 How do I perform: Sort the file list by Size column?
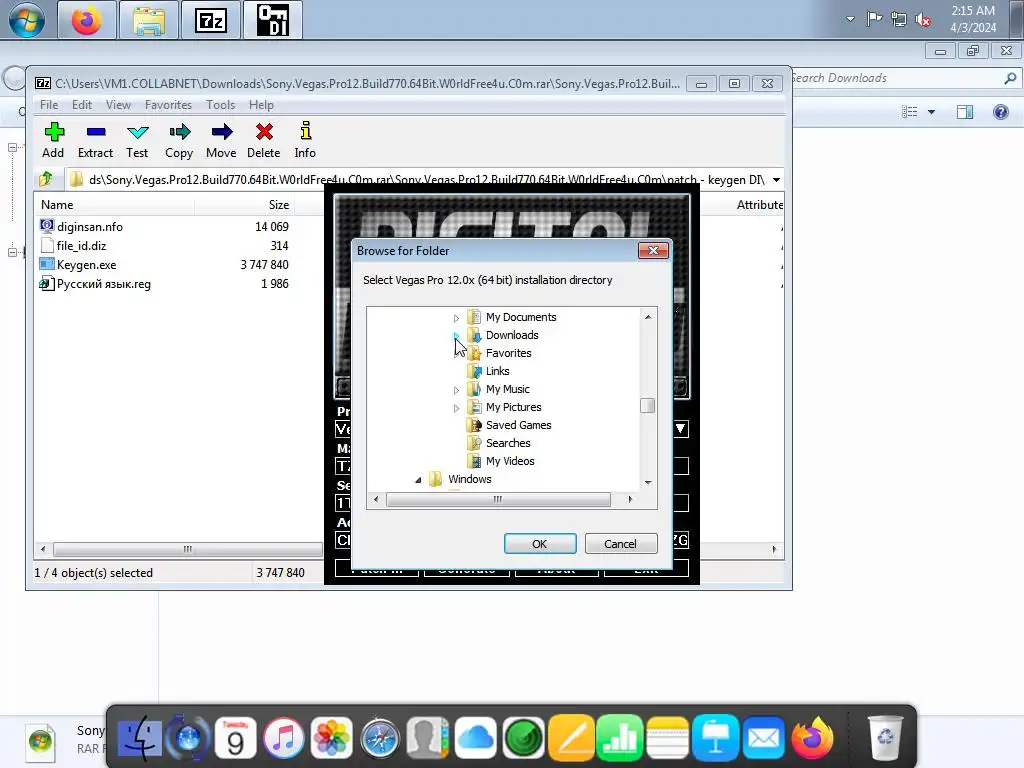[x=279, y=204]
